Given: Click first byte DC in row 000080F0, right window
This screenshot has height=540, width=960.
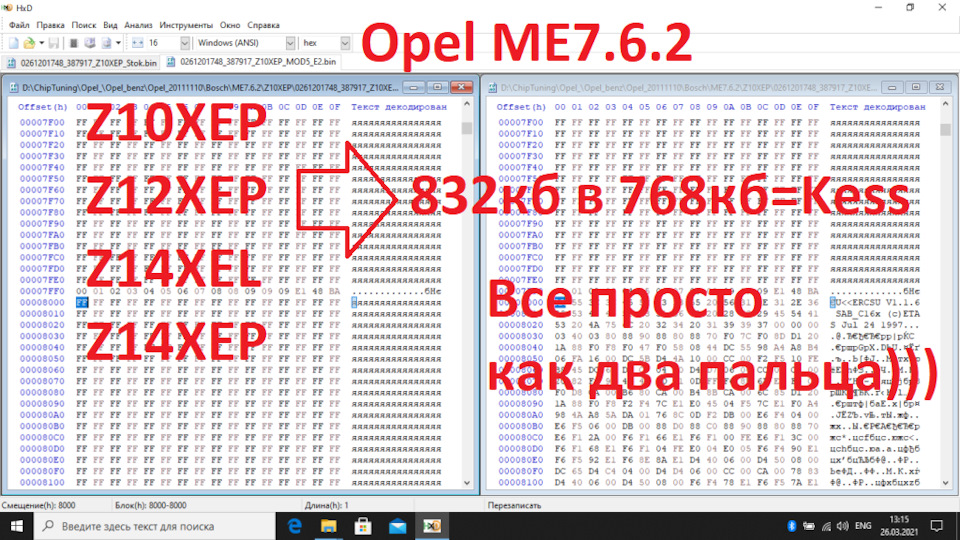Looking at the screenshot, I should (x=560, y=471).
